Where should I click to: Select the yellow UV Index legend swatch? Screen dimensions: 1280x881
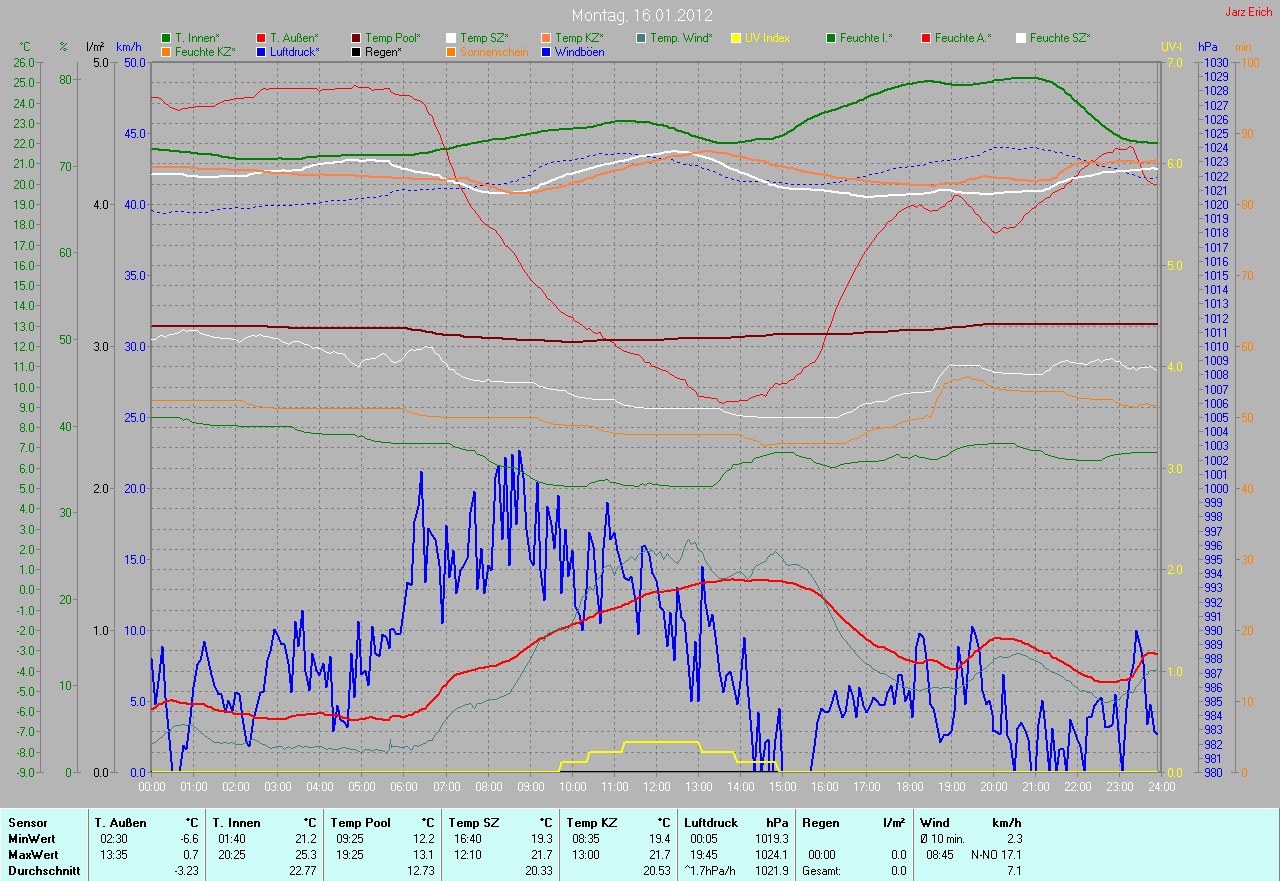point(736,38)
